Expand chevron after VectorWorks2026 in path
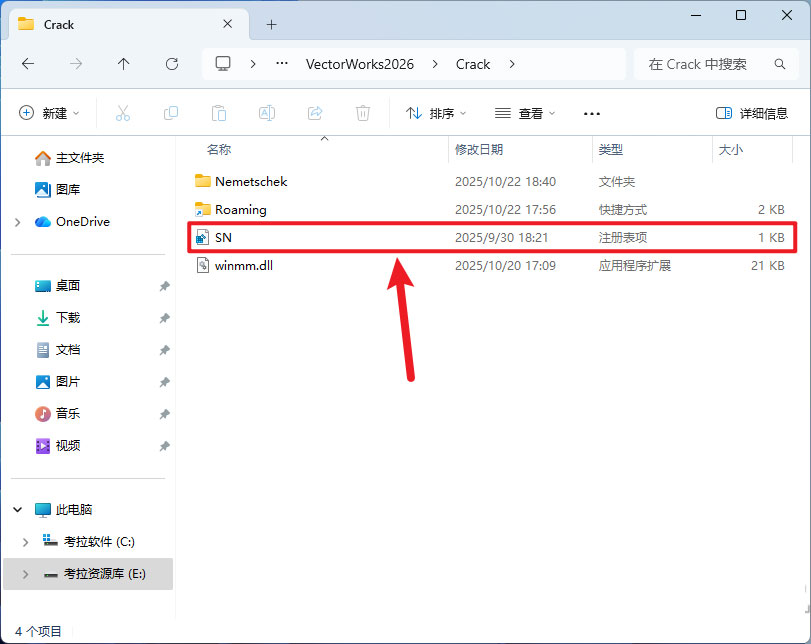811x644 pixels. coord(435,64)
